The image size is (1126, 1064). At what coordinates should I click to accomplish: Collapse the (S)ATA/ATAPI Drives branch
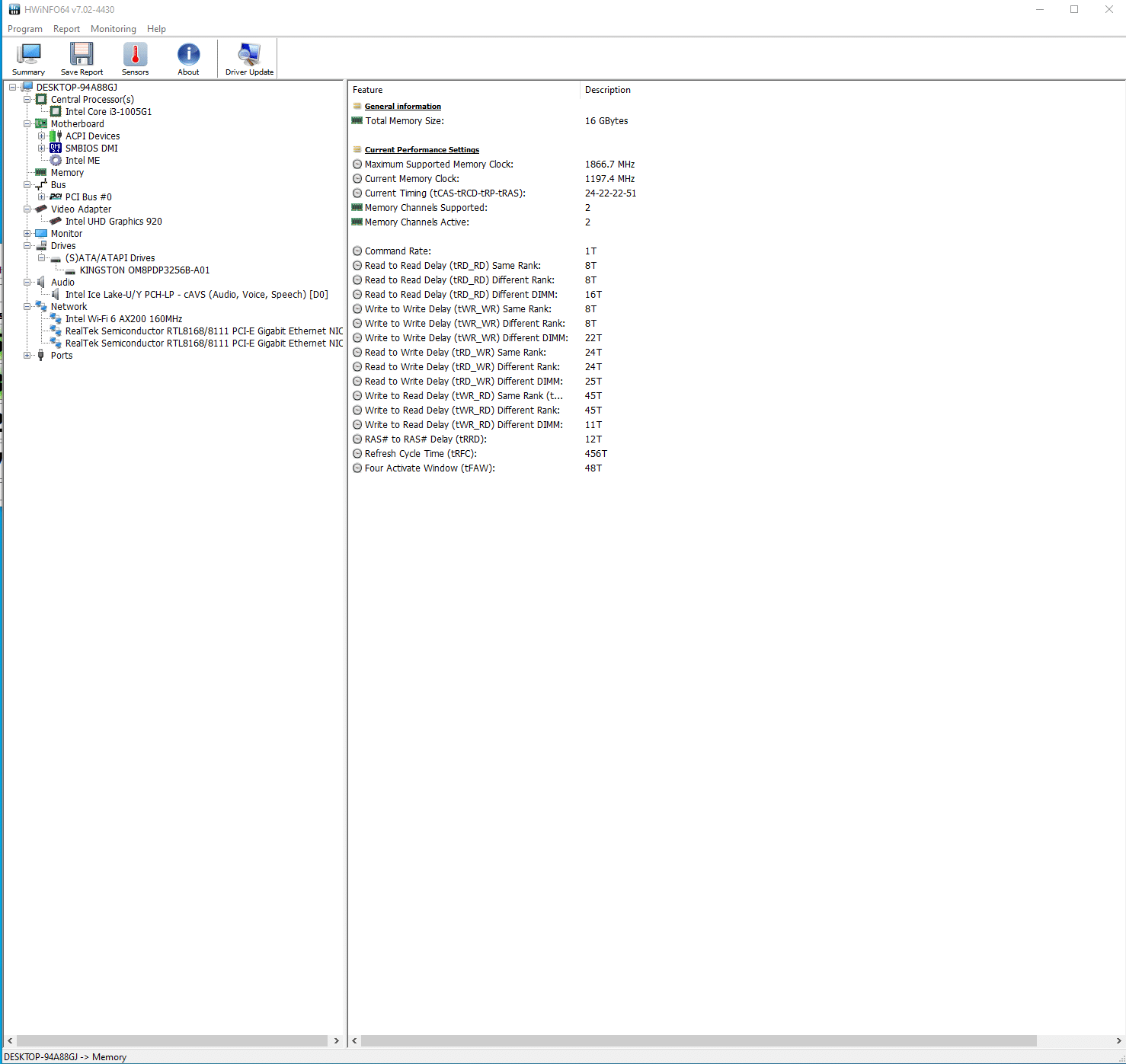coord(41,257)
